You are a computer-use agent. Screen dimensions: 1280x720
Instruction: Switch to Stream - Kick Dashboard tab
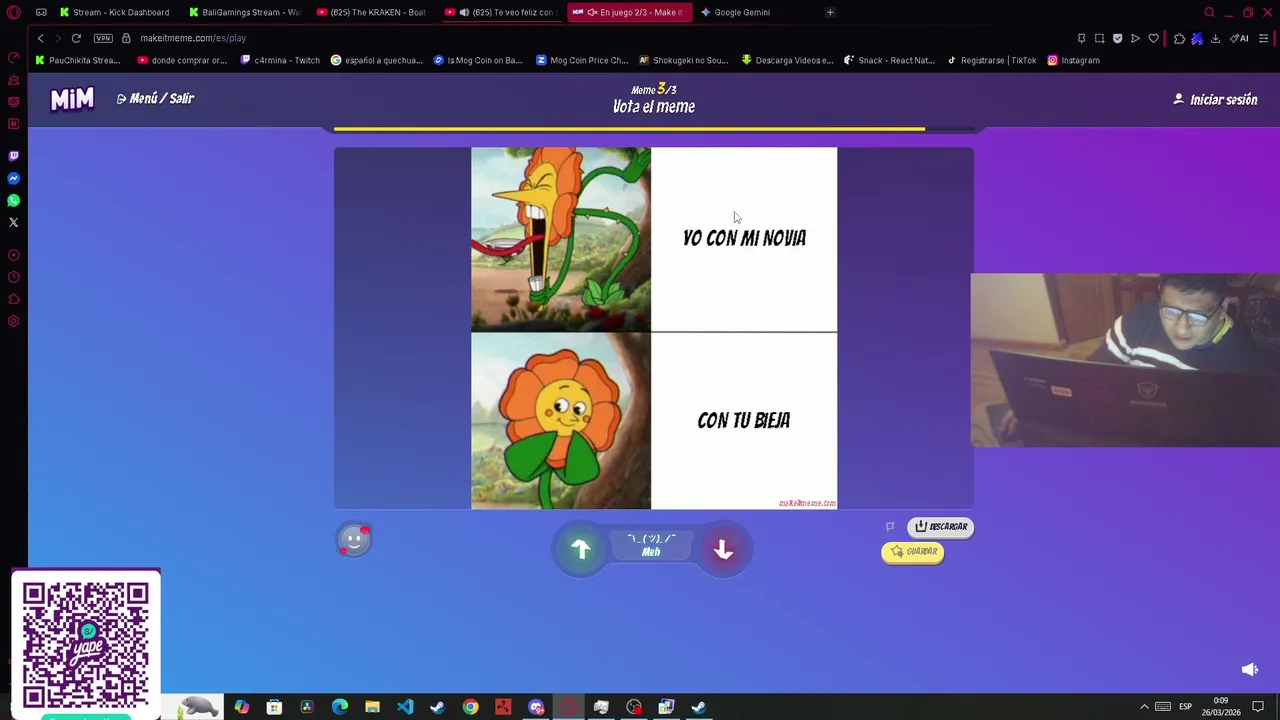pyautogui.click(x=115, y=12)
